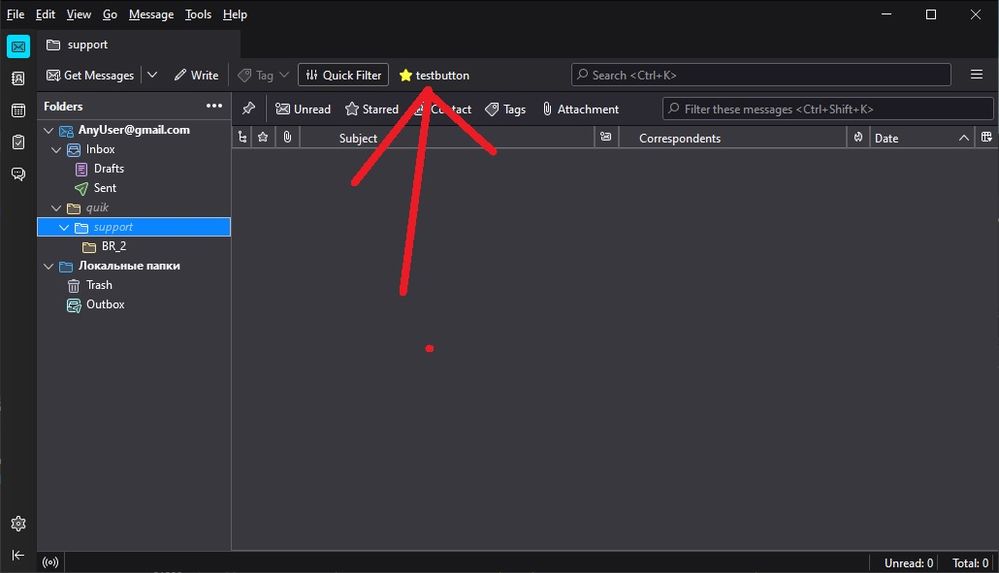Pin the quick filters with pushpin

pos(248,108)
